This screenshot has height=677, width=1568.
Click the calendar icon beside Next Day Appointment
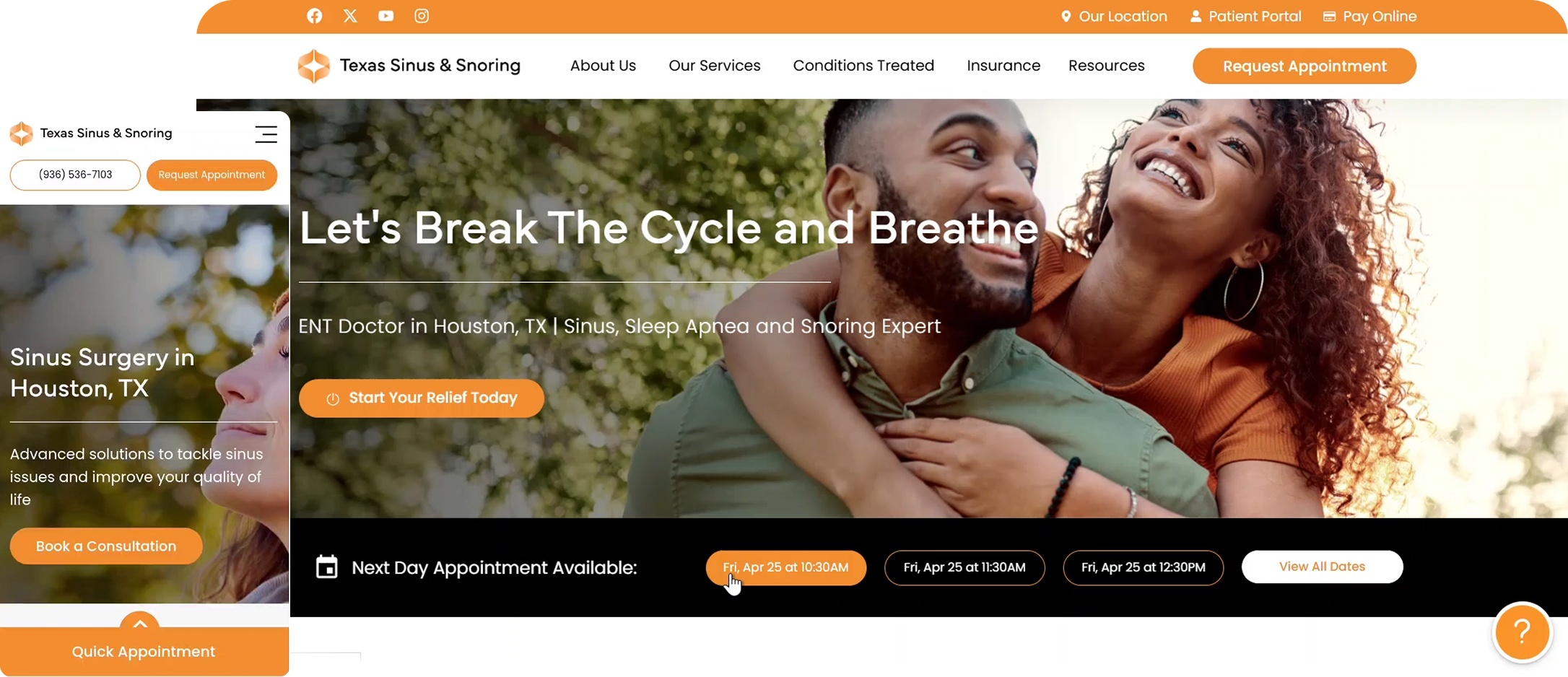[327, 567]
